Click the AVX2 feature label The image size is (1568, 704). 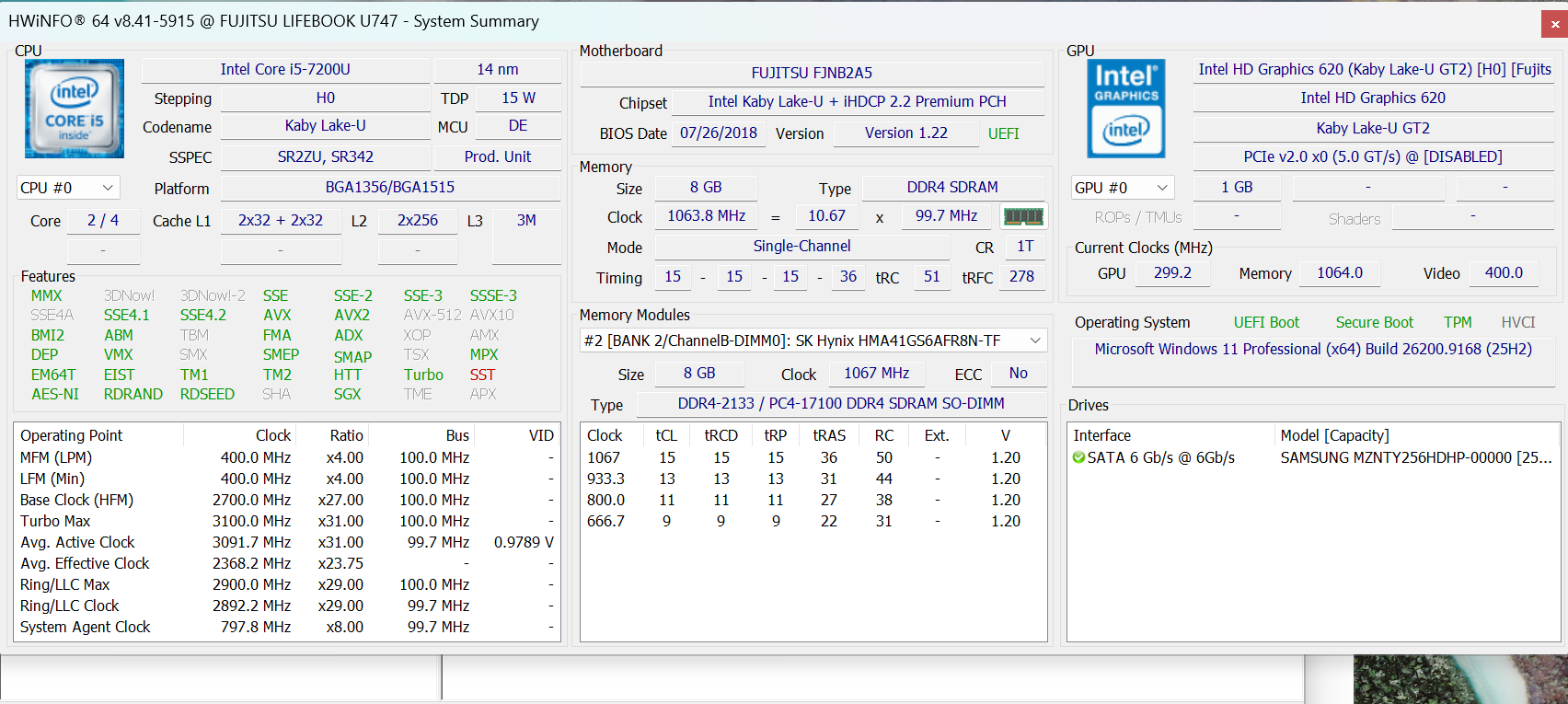click(352, 316)
